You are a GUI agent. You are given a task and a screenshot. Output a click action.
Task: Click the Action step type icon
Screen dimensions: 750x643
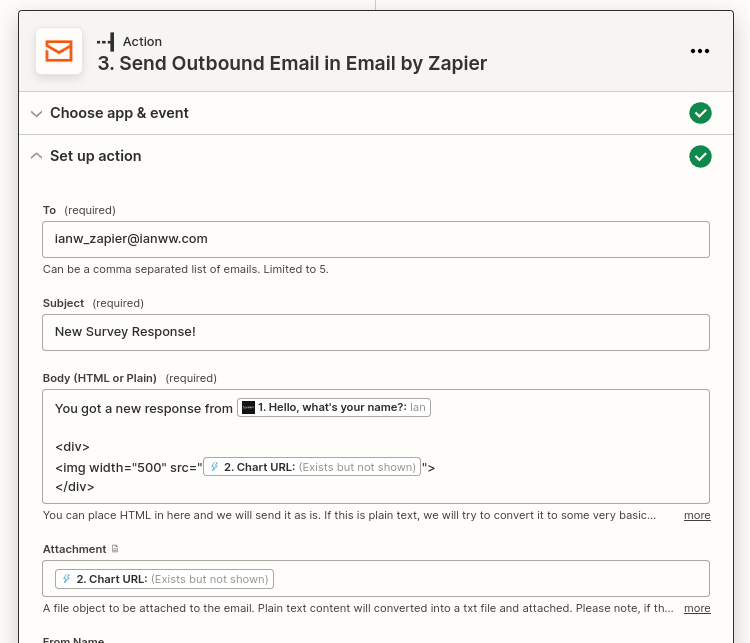106,42
